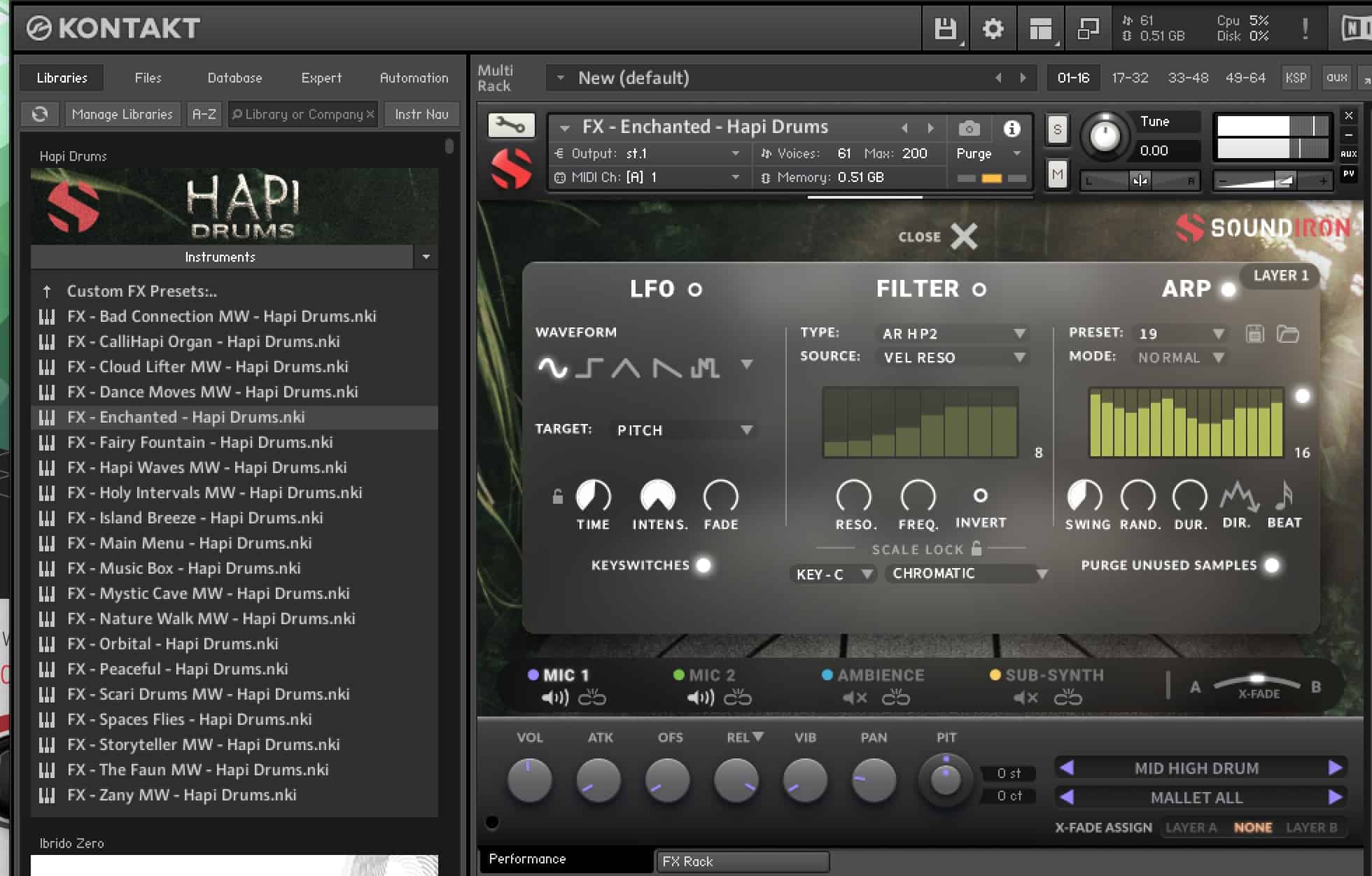Mute MIC 1 speaker icon
The width and height of the screenshot is (1372, 876).
[x=555, y=698]
